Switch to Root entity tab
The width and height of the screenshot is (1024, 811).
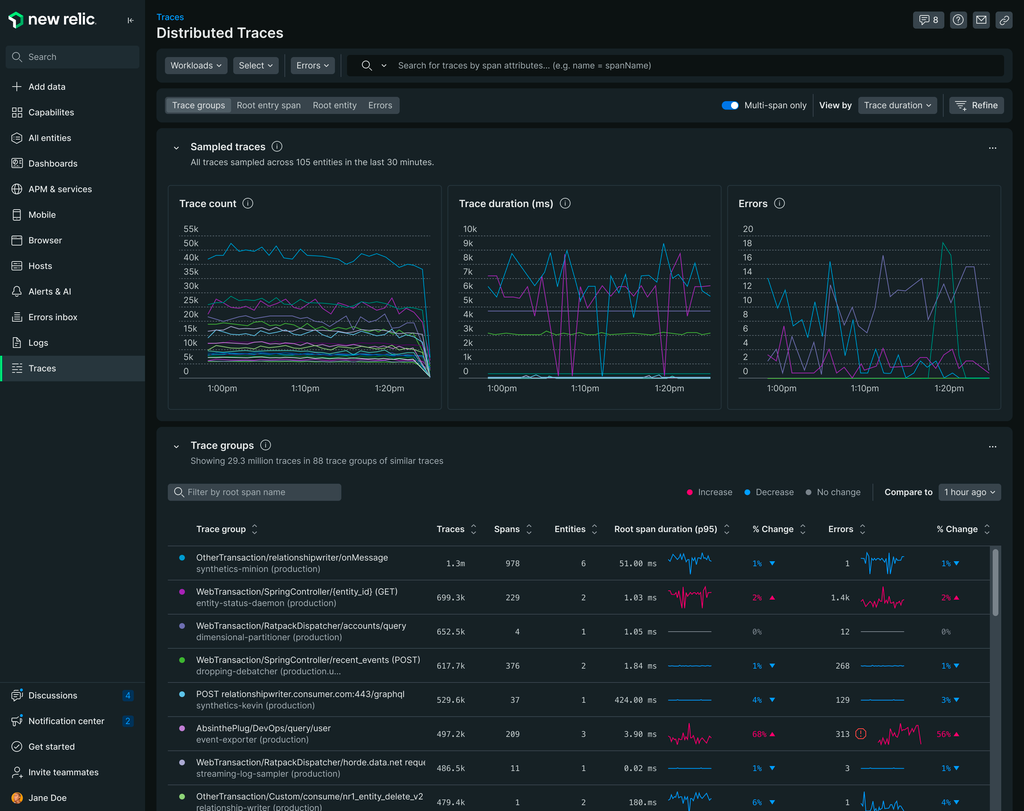coord(334,105)
